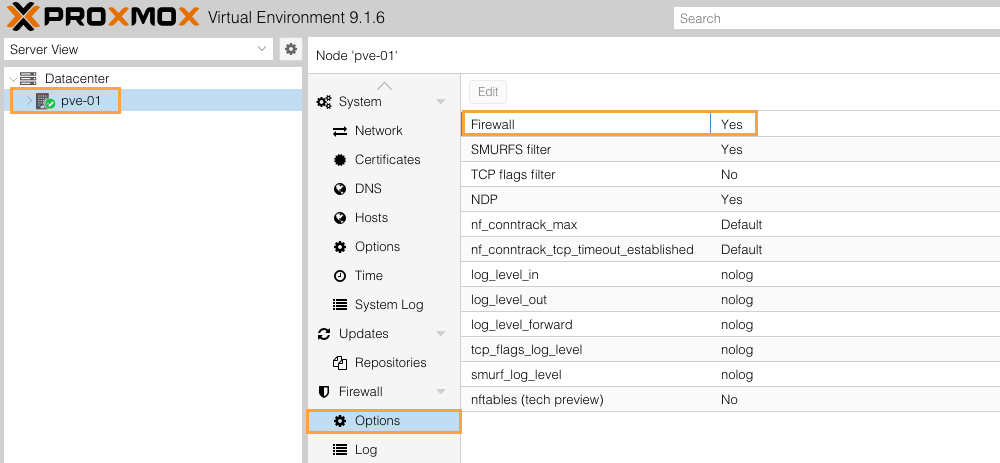Open the DNS menu item

coord(383,189)
